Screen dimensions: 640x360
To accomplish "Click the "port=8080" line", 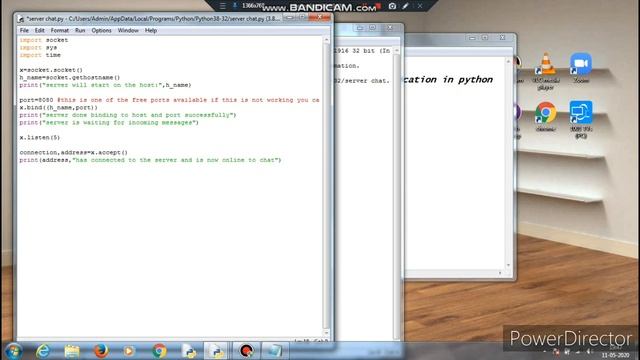I will 169,100.
